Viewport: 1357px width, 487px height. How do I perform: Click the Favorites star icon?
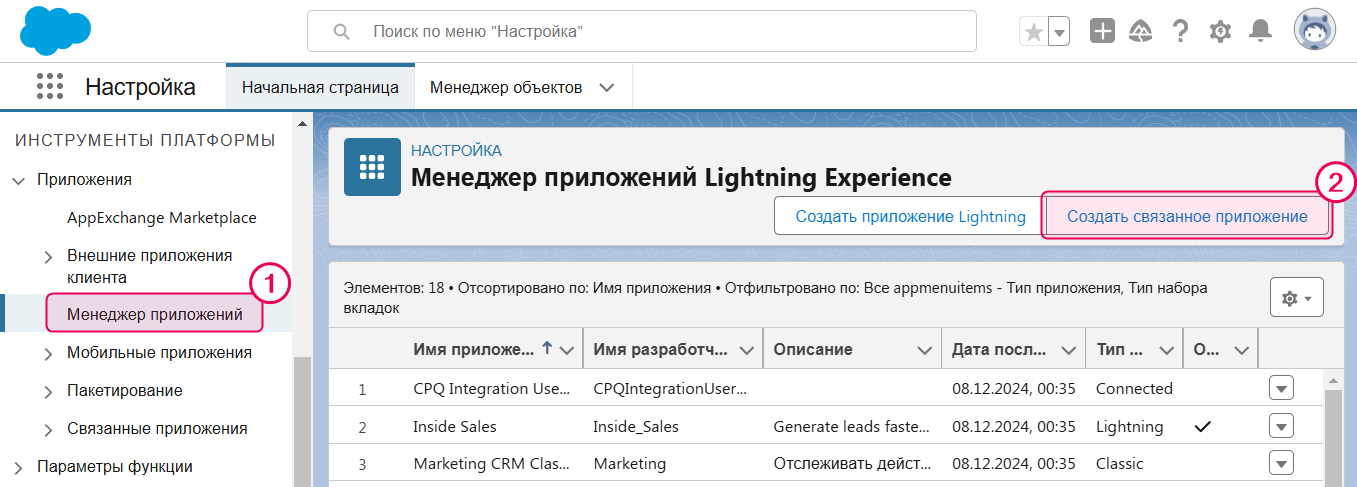pos(1034,32)
